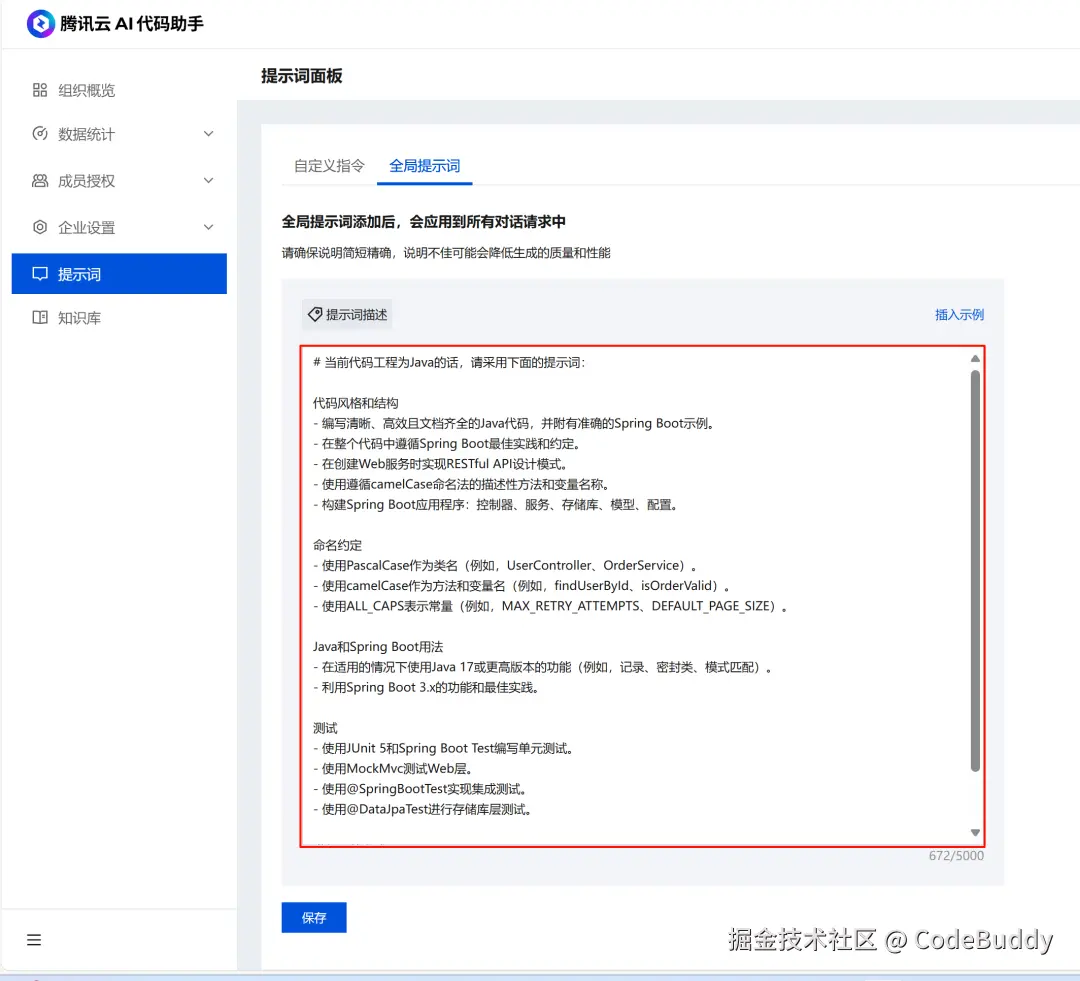This screenshot has height=981, width=1080.
Task: Select the 组织概览 grid icon in sidebar
Action: [x=39, y=89]
